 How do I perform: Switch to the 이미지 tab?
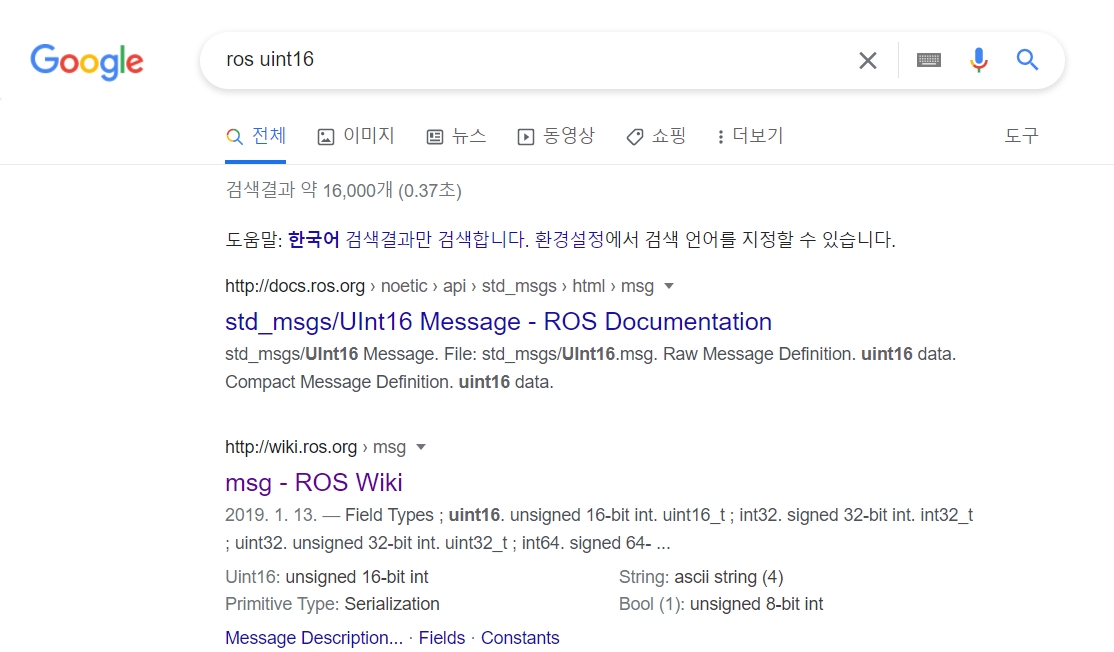click(x=356, y=136)
